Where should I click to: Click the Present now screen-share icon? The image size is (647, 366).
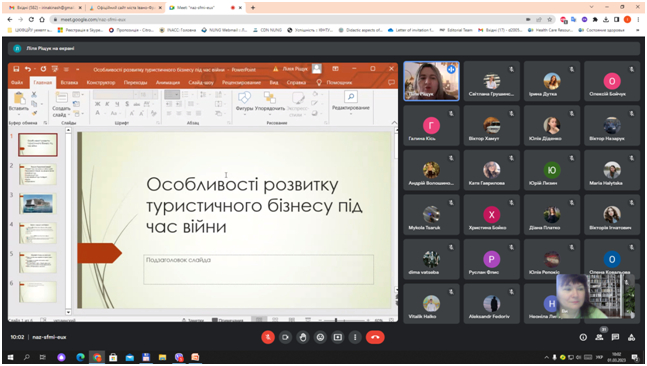pos(338,337)
